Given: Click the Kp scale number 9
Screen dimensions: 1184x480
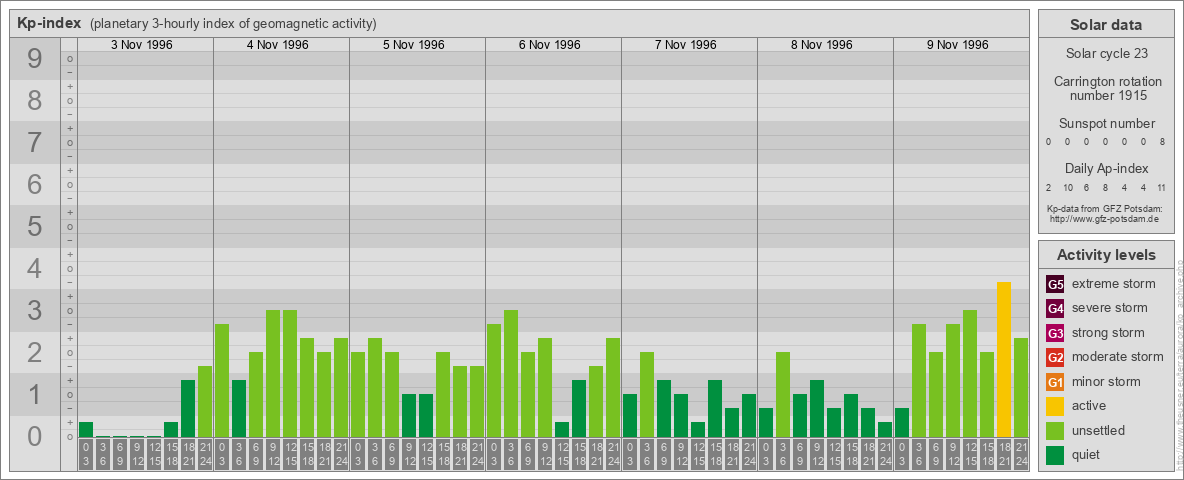Looking at the screenshot, I should point(34,59).
